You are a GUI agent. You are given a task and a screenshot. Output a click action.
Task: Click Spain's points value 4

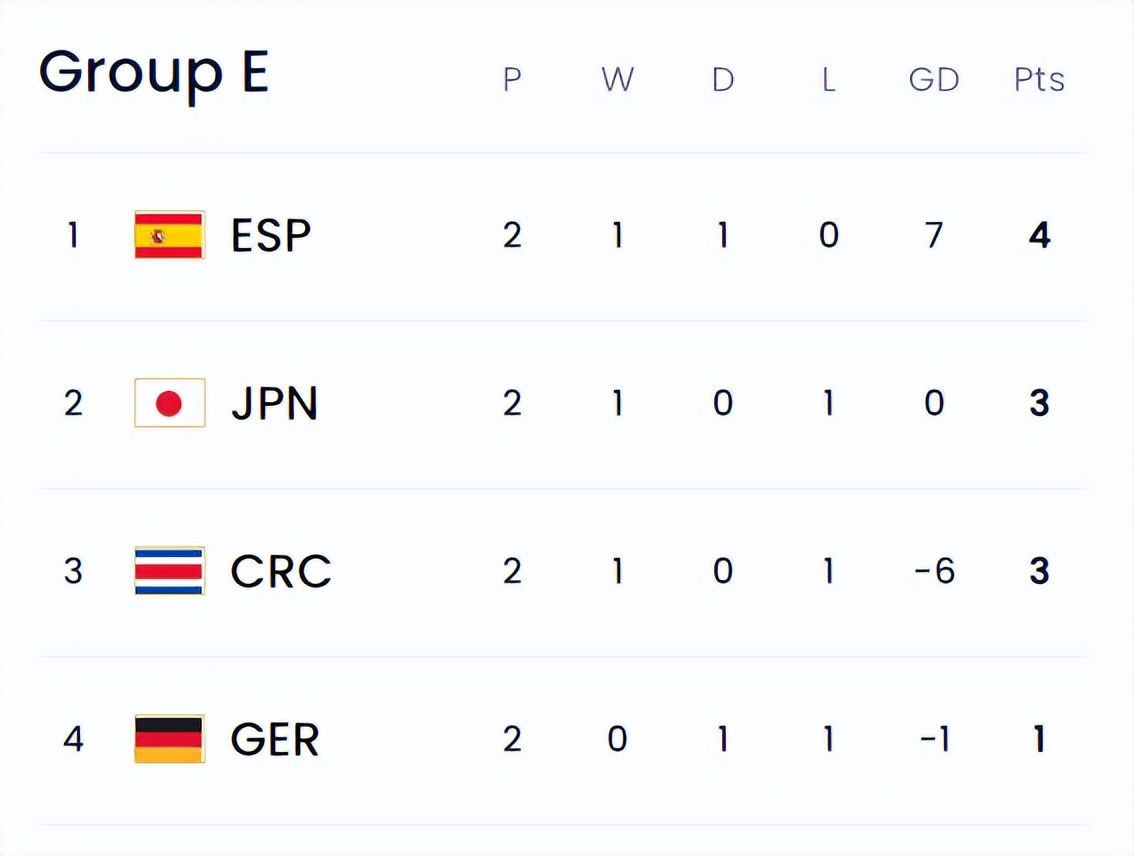click(x=1039, y=236)
